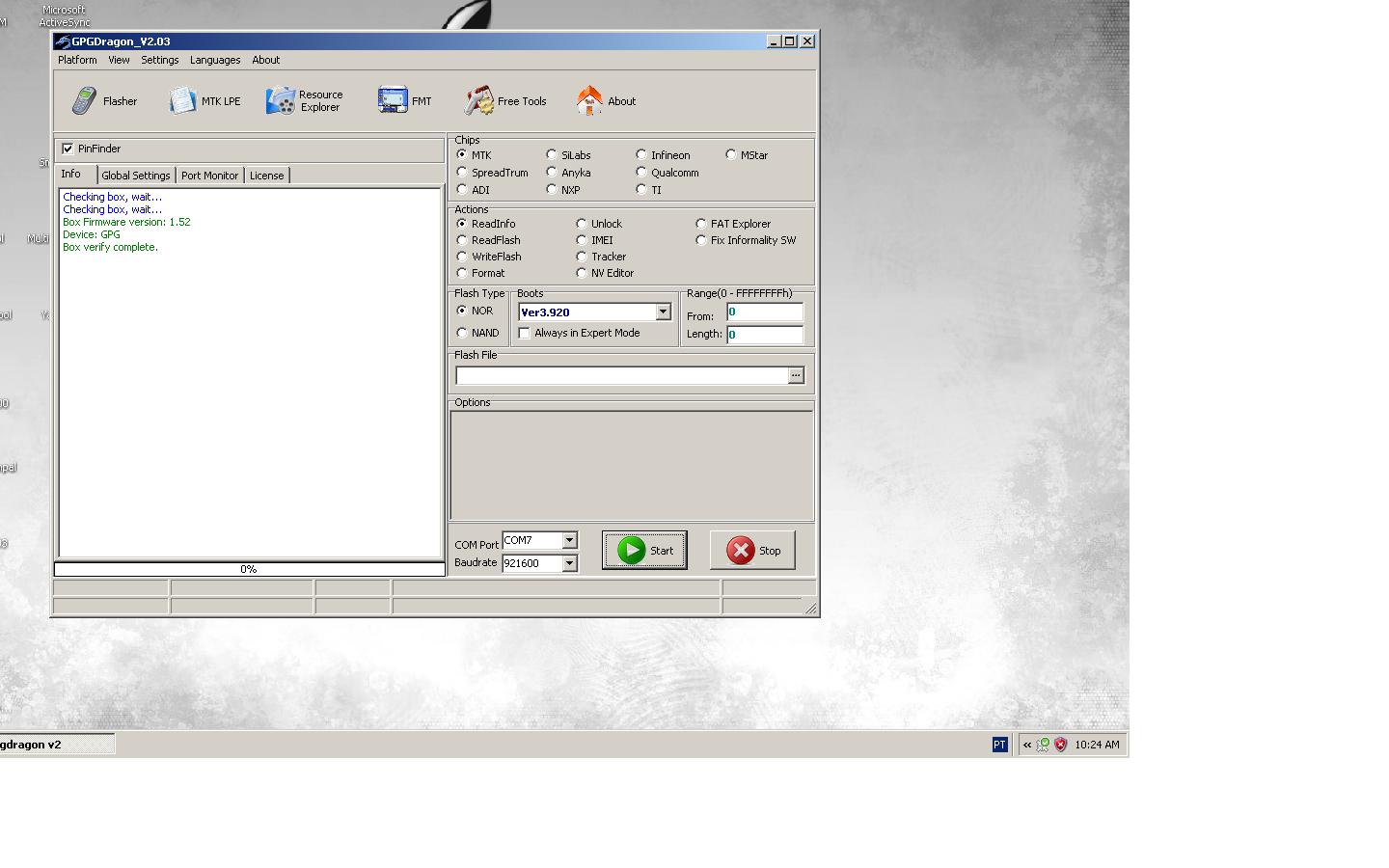Click 'Device: GPG' log line

click(92, 234)
